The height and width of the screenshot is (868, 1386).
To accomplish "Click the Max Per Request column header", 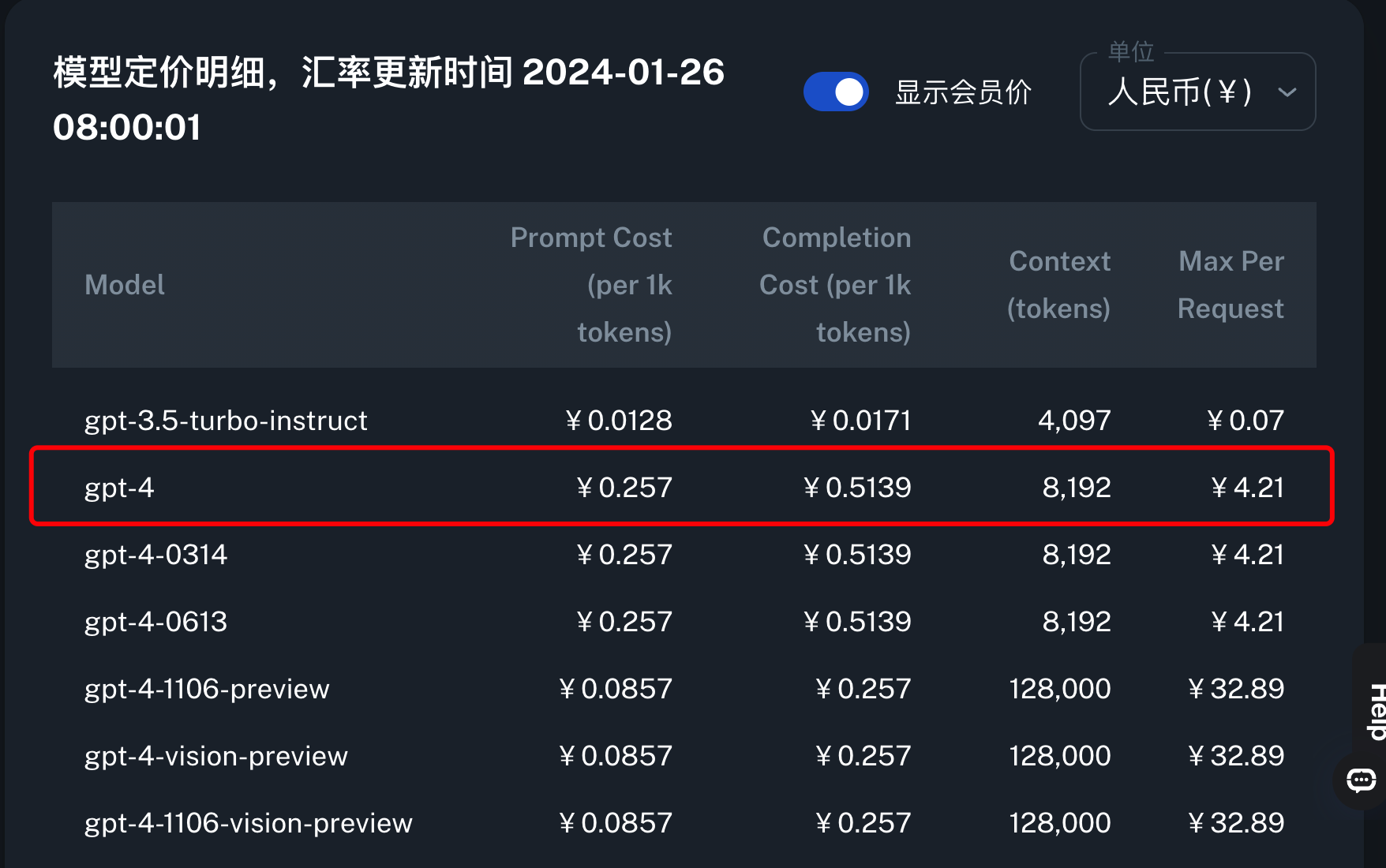I will pos(1231,285).
